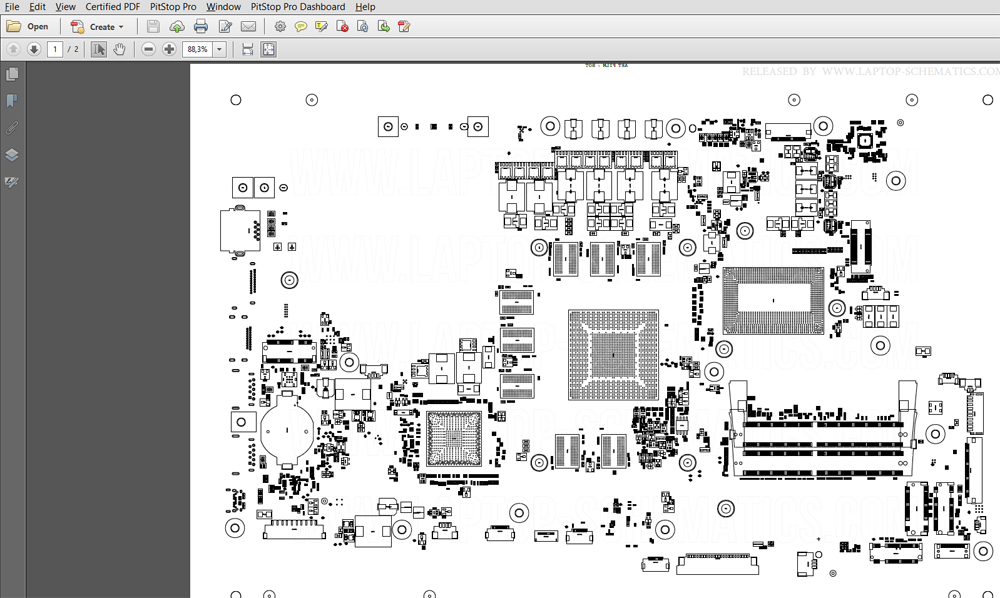
Task: Click the Open file button
Action: pos(27,26)
